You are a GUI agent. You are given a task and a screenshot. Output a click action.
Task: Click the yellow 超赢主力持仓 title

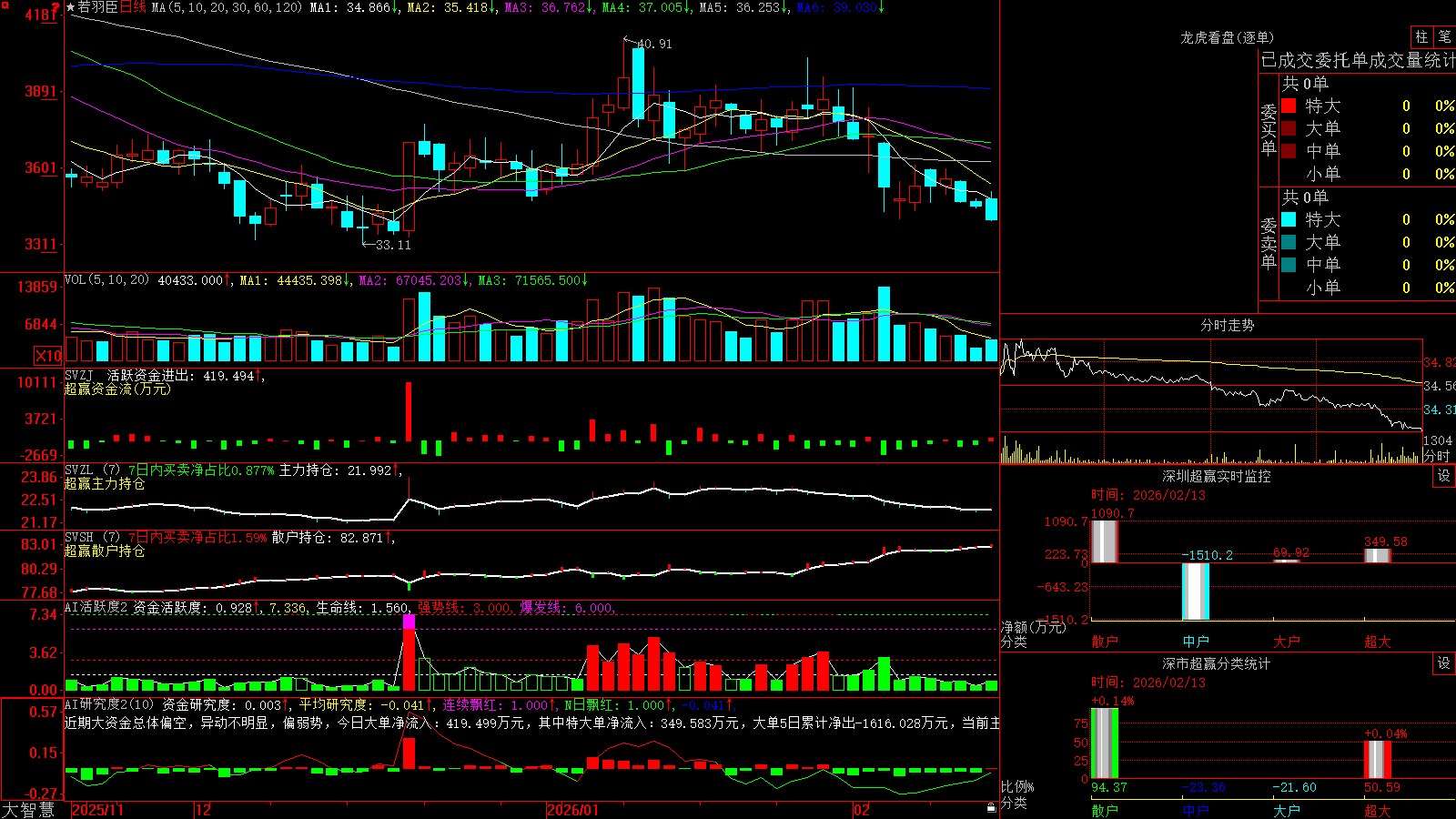(x=105, y=483)
